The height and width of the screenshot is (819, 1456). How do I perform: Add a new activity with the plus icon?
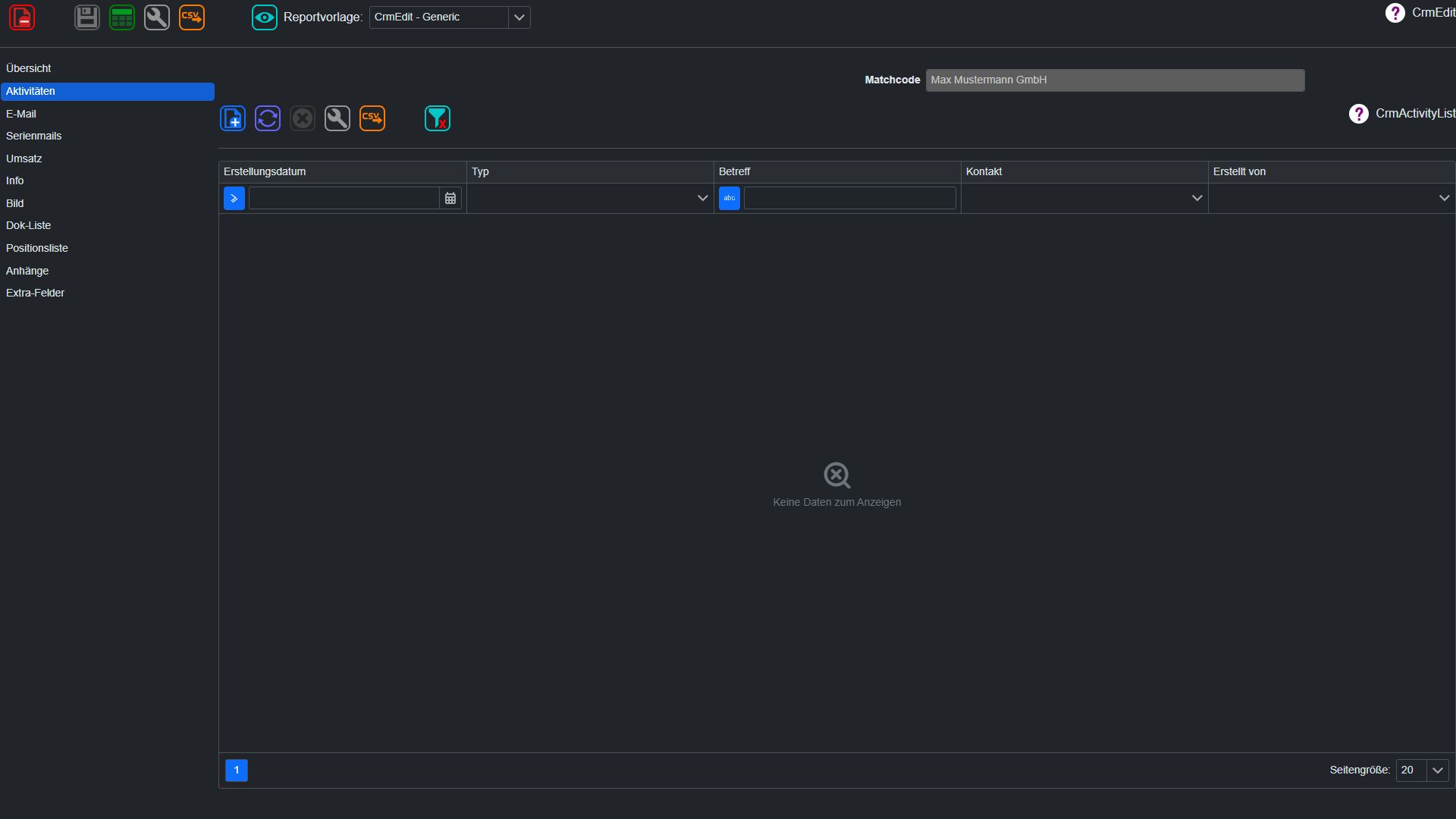click(233, 118)
